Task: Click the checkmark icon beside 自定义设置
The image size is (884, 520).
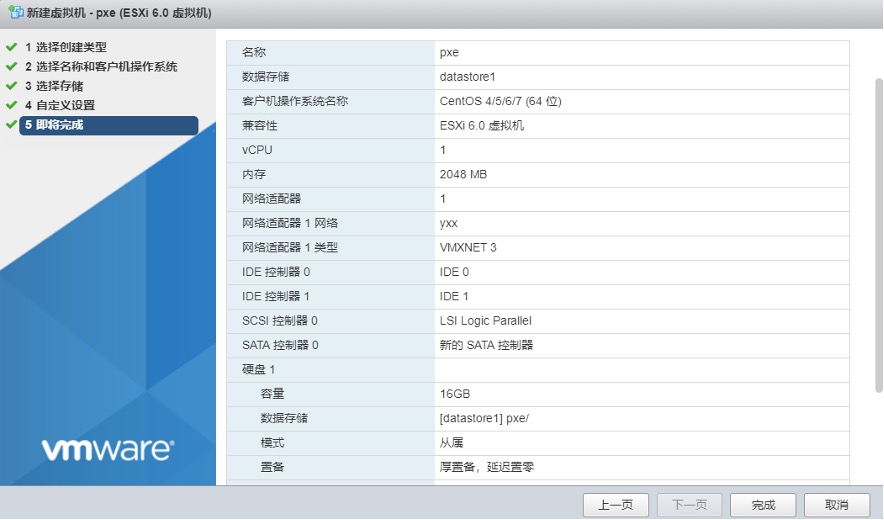Action: click(x=11, y=105)
